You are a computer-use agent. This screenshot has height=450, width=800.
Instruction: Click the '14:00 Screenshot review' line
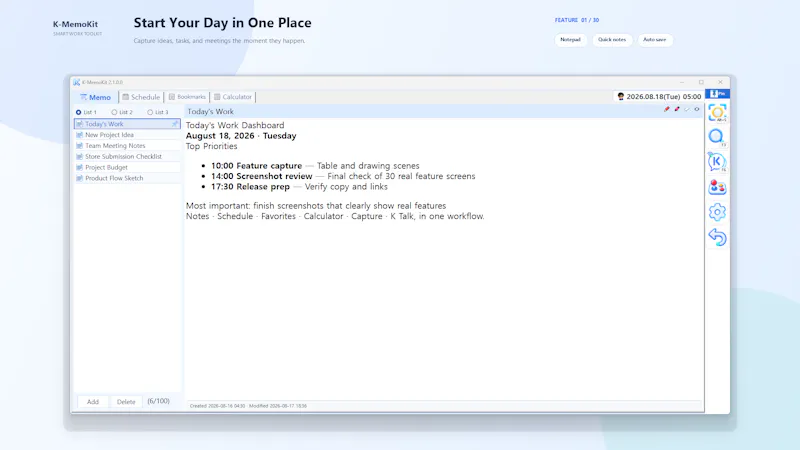tap(343, 176)
